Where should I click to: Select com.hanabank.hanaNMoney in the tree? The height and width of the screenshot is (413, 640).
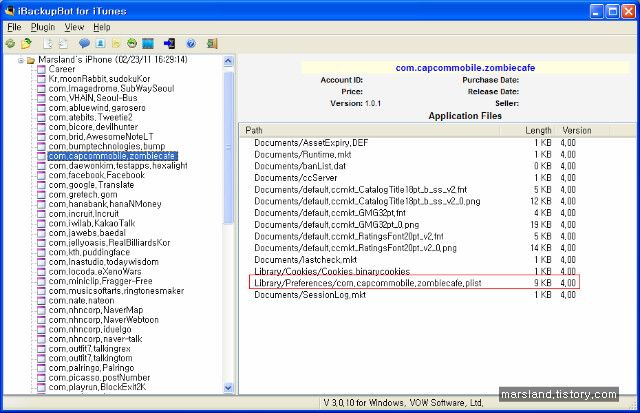pyautogui.click(x=105, y=204)
